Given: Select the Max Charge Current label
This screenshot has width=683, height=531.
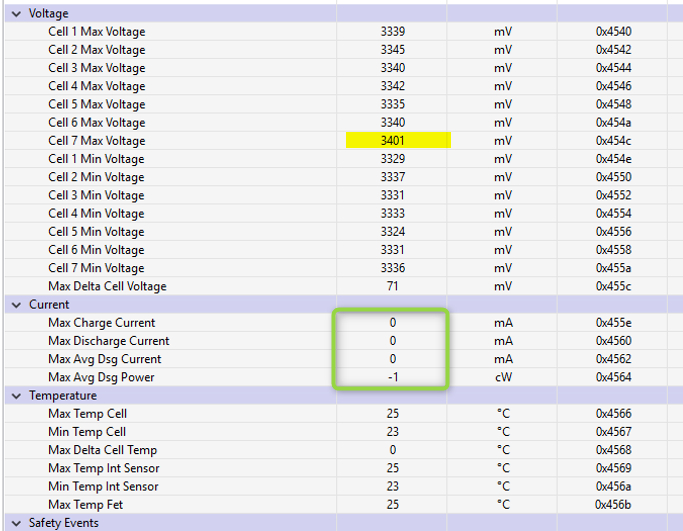Looking at the screenshot, I should click(x=101, y=323).
